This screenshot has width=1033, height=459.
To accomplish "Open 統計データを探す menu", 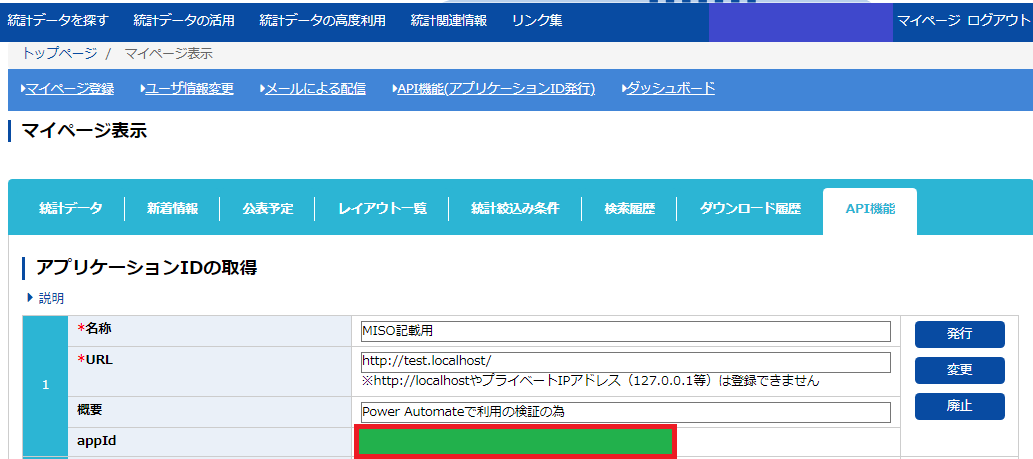I will tap(57, 20).
